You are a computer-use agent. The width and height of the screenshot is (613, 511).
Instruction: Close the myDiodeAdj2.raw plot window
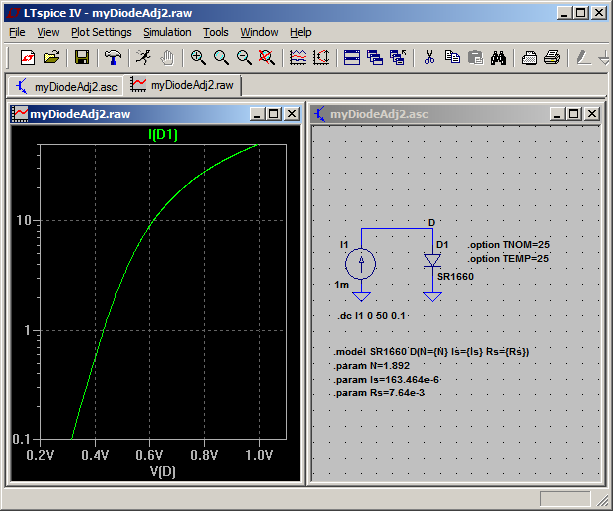pyautogui.click(x=292, y=114)
